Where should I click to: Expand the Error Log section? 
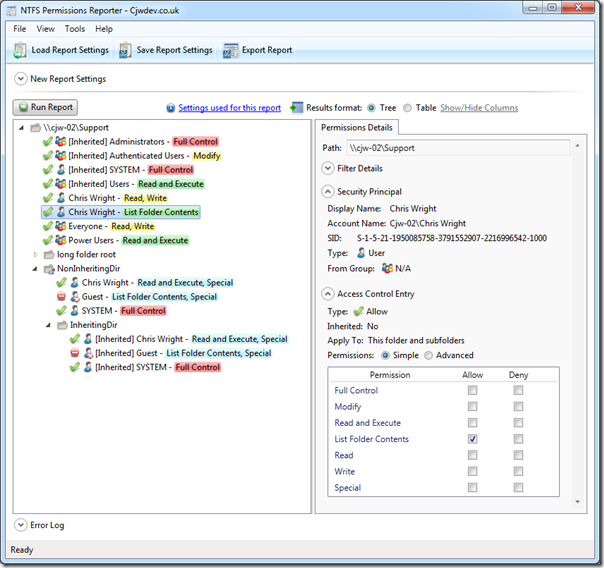[20, 525]
